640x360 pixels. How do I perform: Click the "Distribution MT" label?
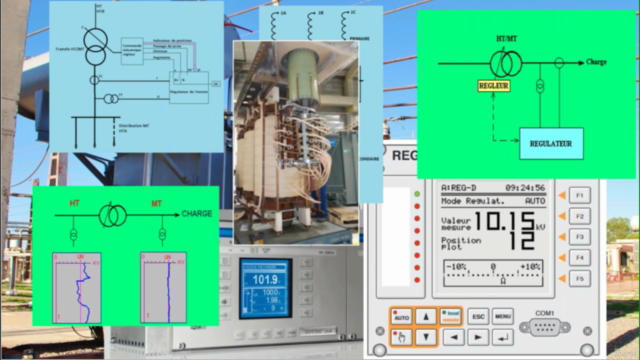(x=134, y=126)
